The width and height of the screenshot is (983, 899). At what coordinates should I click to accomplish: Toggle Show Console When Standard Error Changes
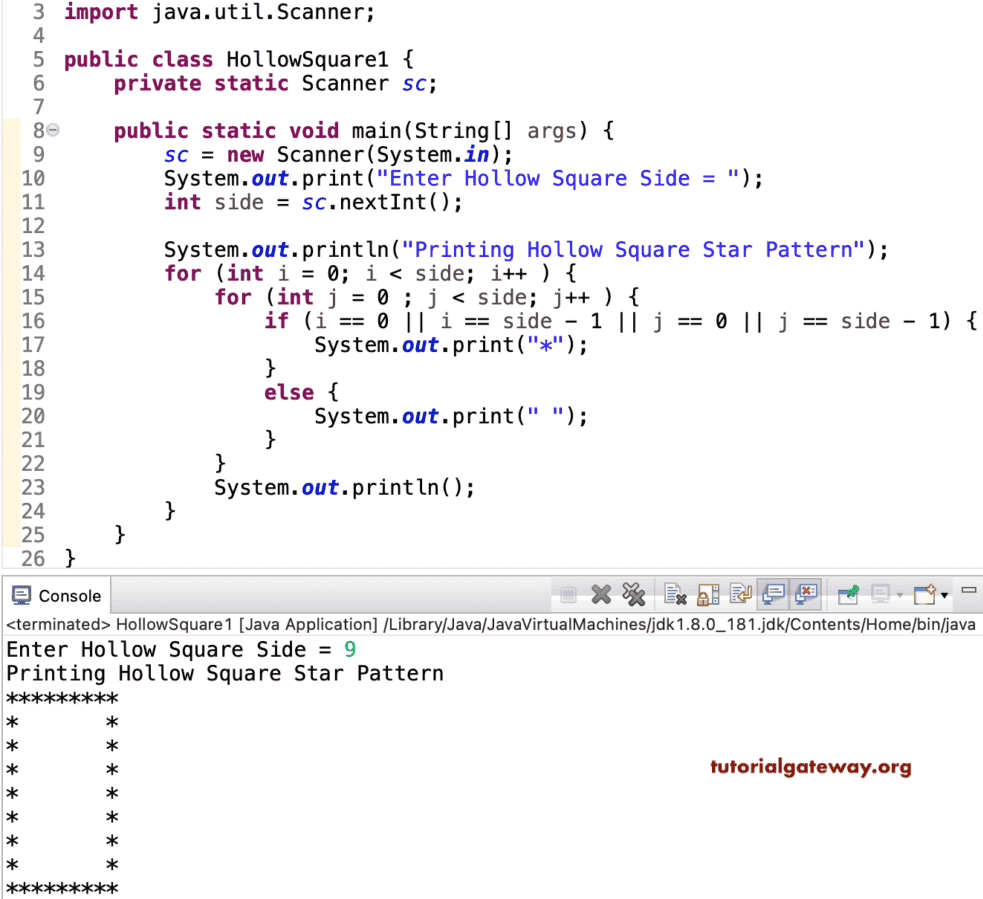pos(807,593)
